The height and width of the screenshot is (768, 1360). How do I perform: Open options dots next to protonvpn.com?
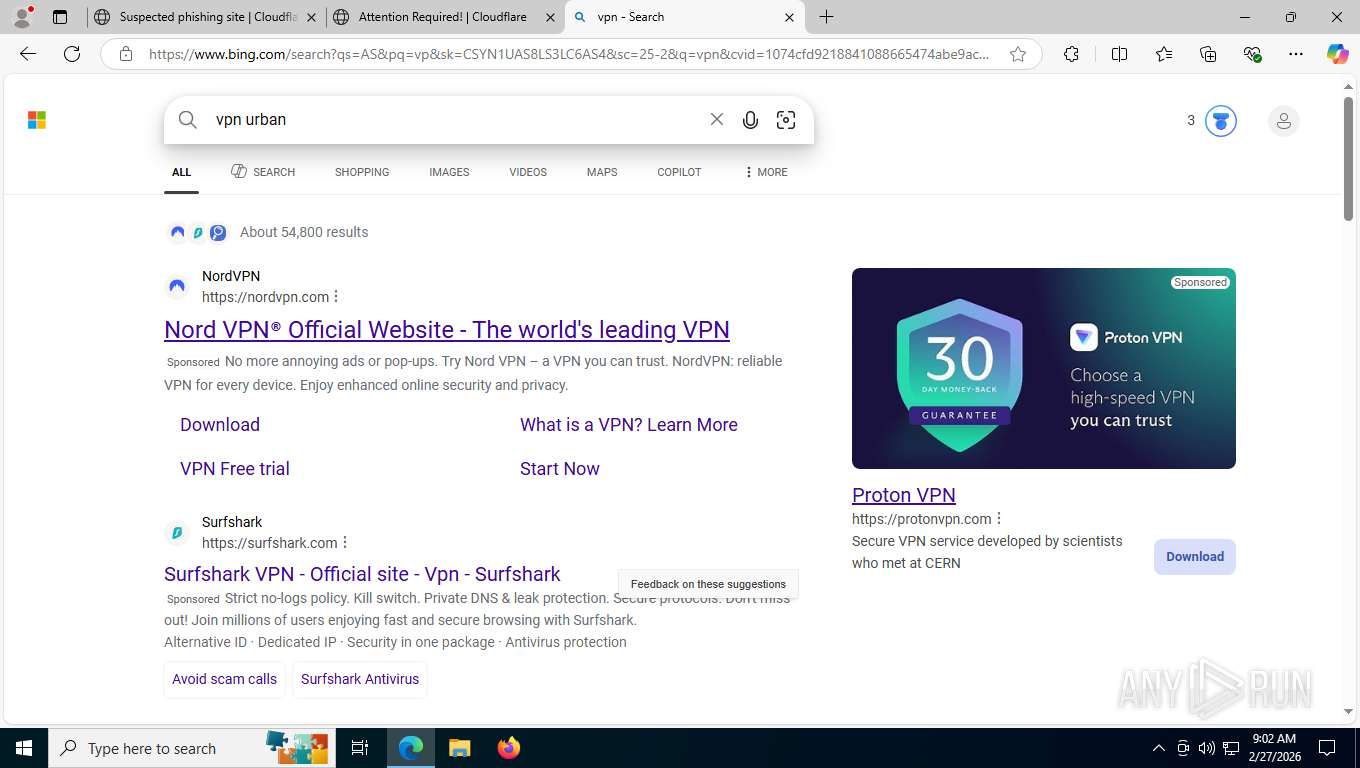(999, 519)
